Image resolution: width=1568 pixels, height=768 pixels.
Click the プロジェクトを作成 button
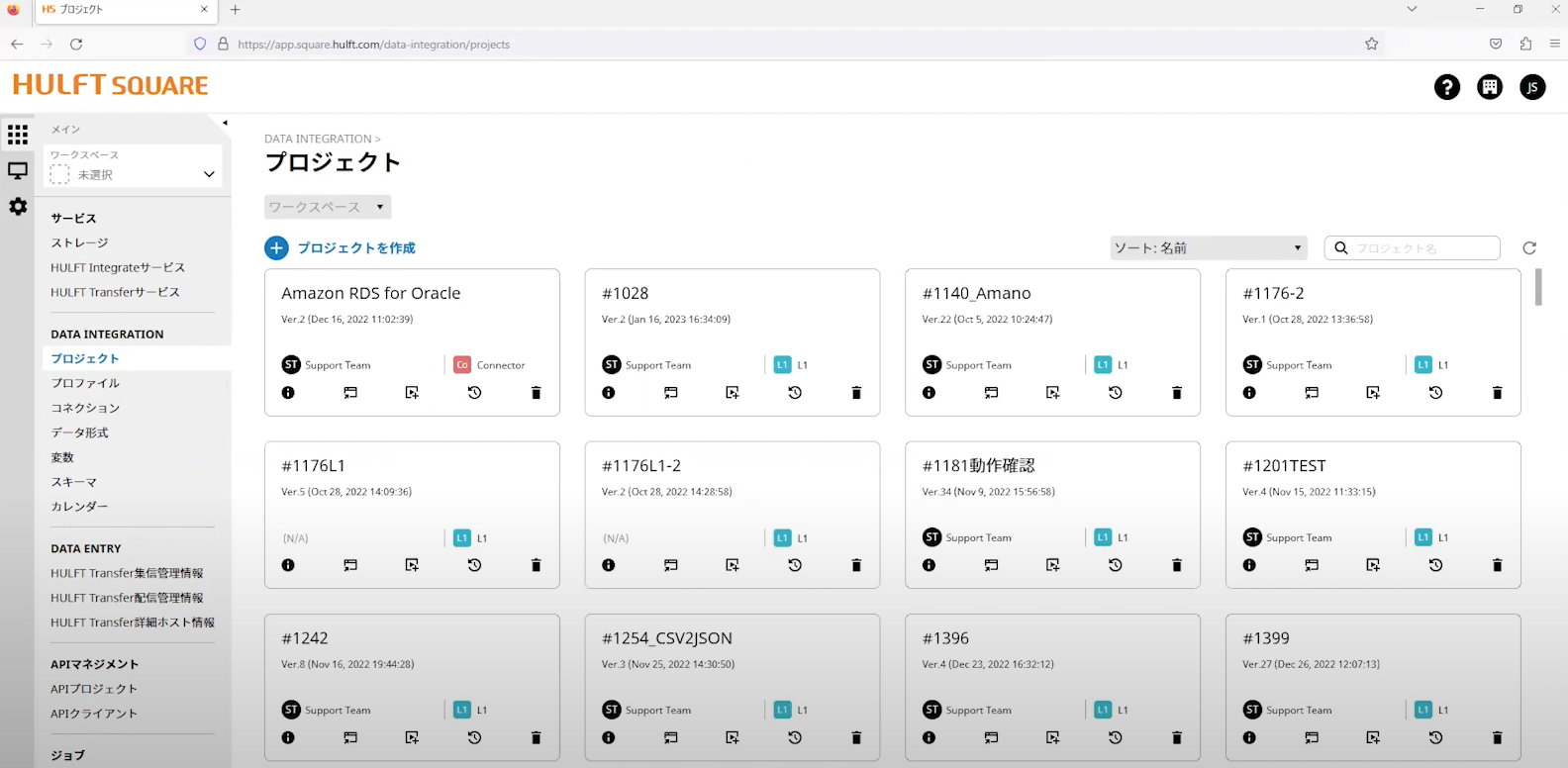(341, 248)
